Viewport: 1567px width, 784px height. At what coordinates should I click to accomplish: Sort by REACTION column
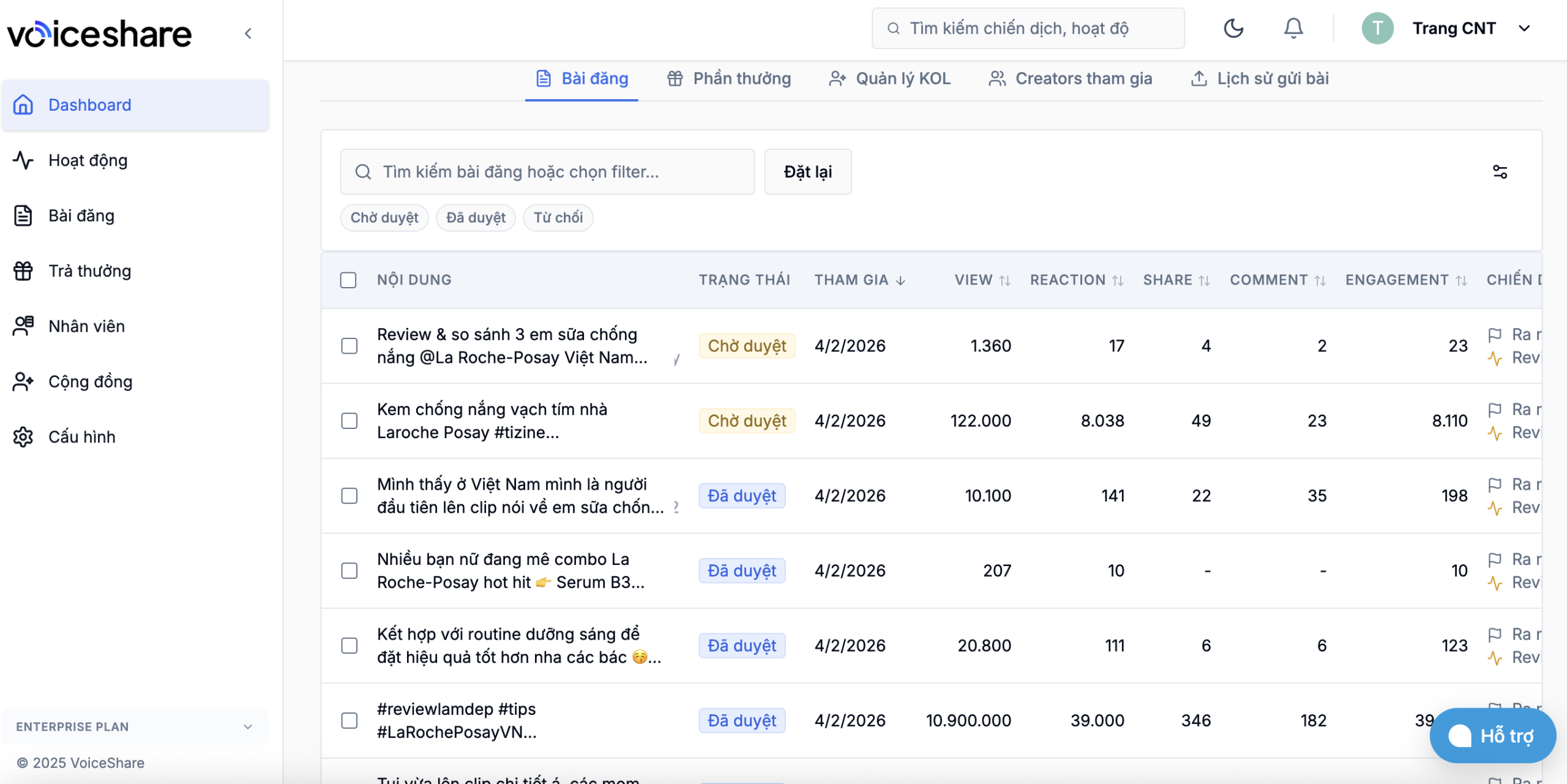1077,280
